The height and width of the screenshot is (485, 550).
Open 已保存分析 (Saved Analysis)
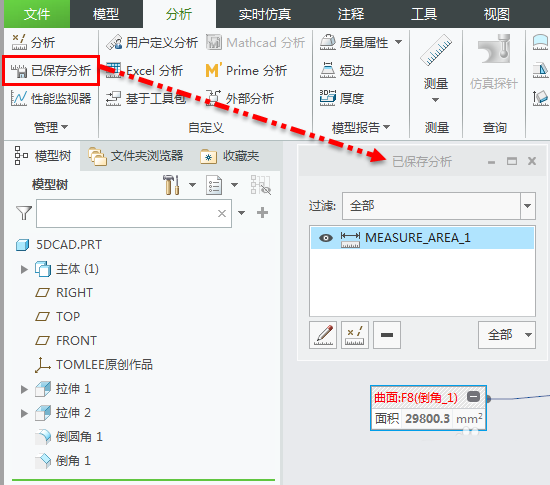point(51,70)
